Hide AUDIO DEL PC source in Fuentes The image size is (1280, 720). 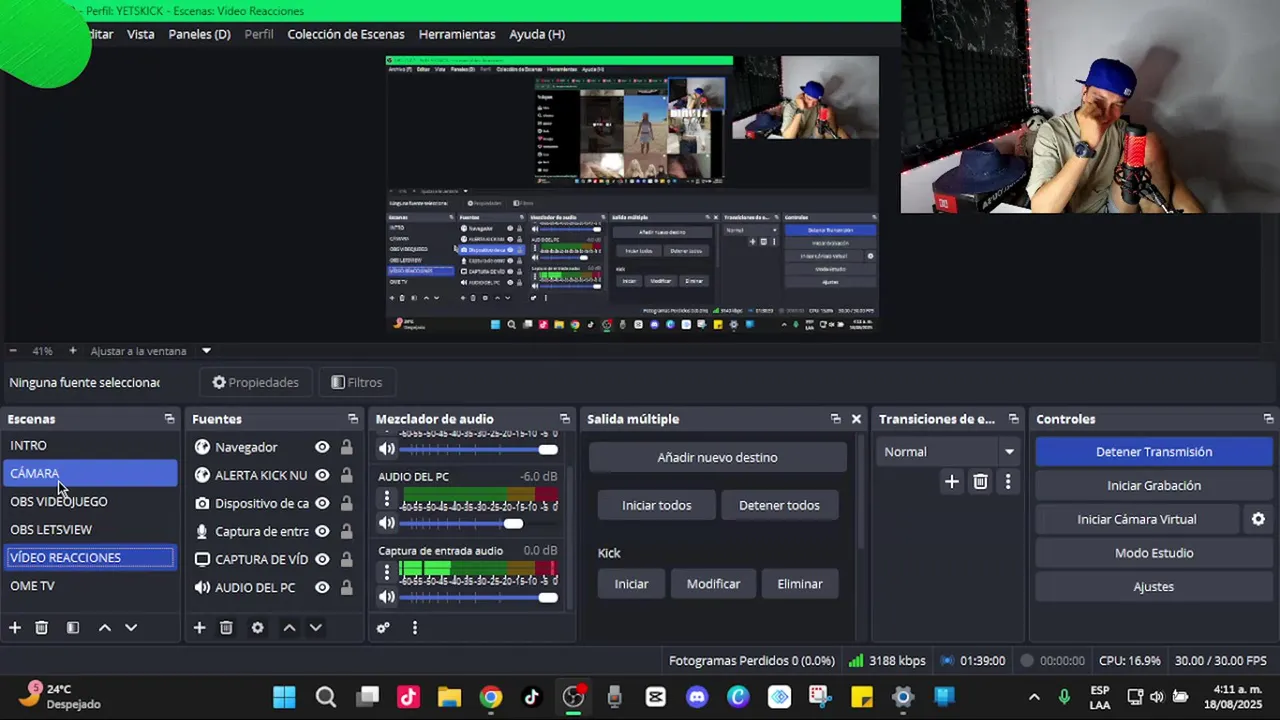(322, 587)
